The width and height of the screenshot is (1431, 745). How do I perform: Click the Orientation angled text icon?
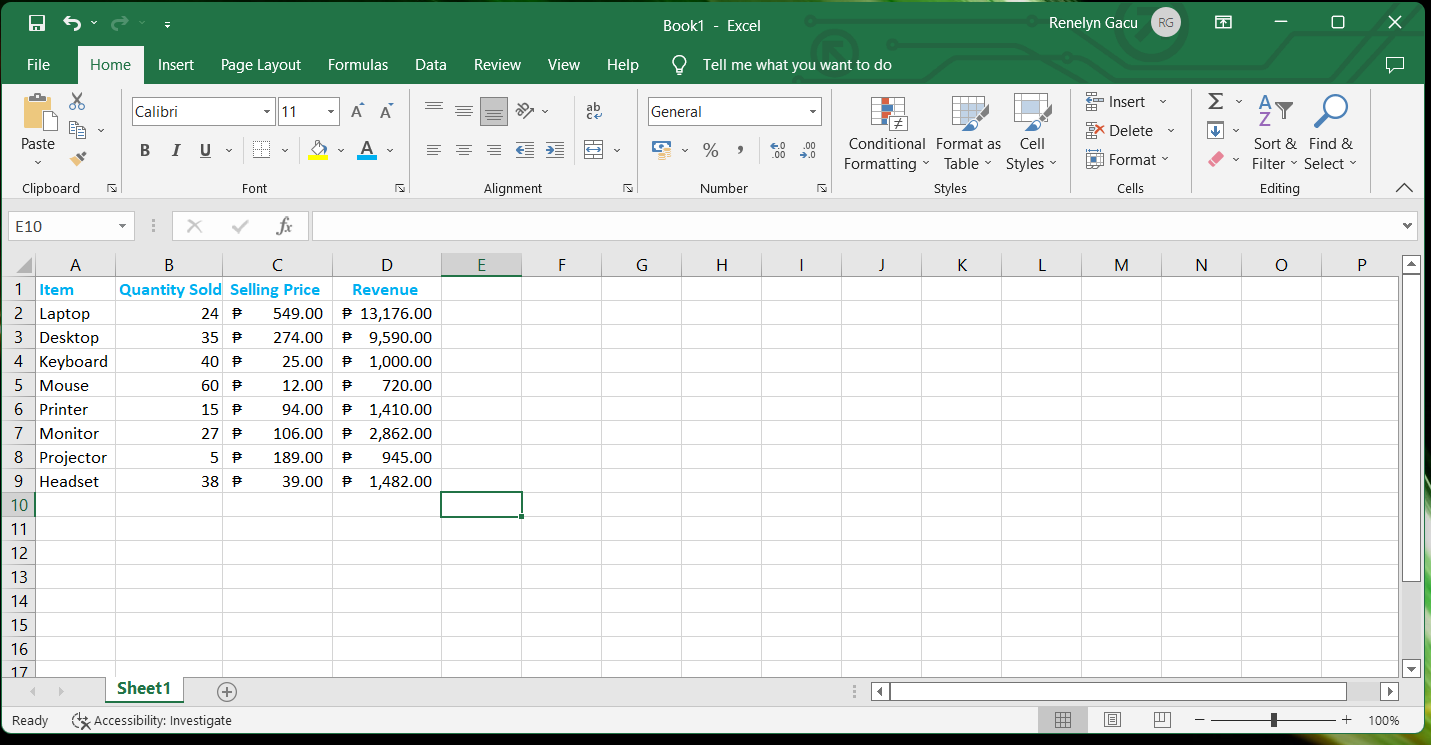coord(525,112)
